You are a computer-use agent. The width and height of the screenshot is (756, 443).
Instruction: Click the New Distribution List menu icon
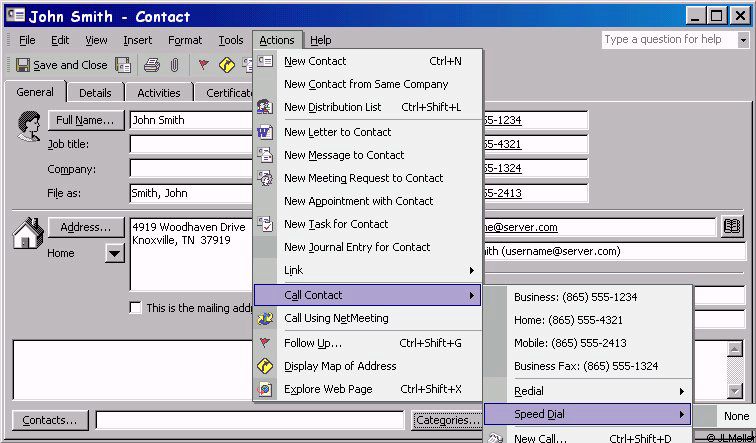pyautogui.click(x=265, y=107)
